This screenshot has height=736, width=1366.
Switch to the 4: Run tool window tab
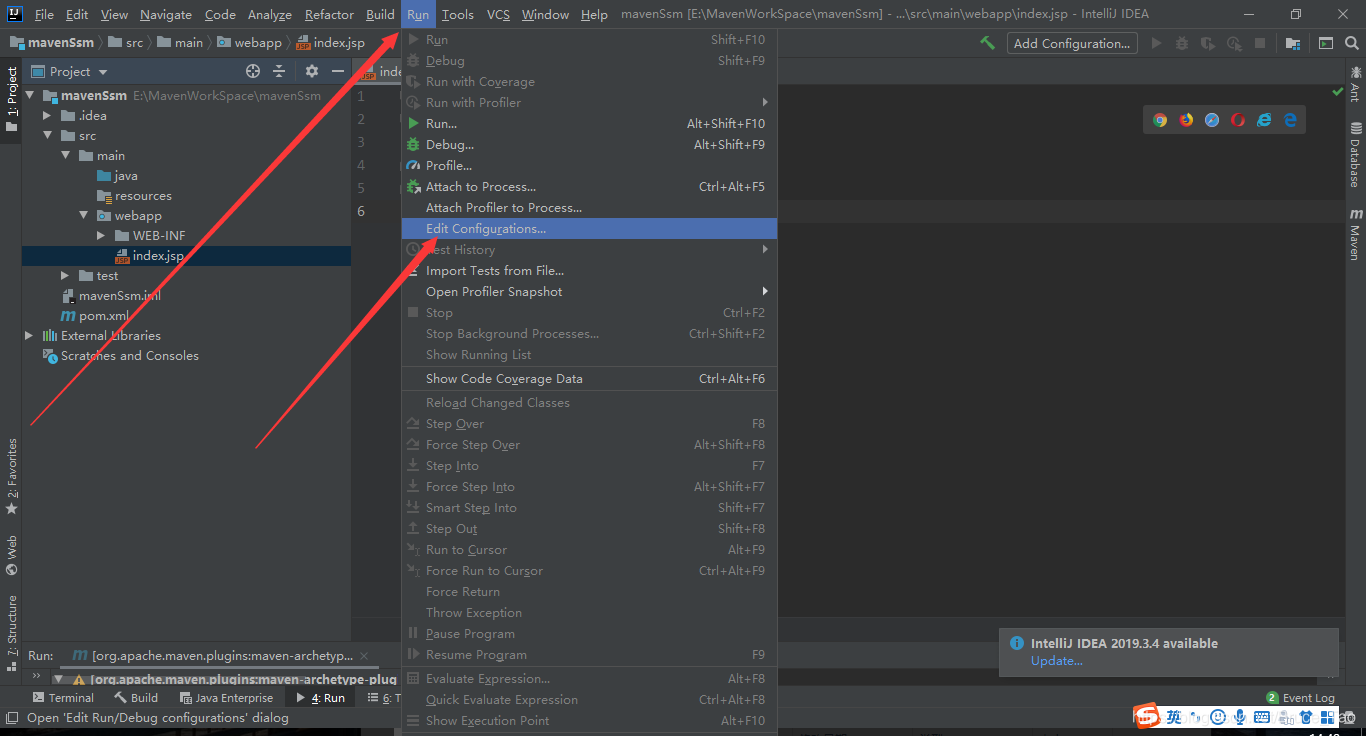[320, 698]
